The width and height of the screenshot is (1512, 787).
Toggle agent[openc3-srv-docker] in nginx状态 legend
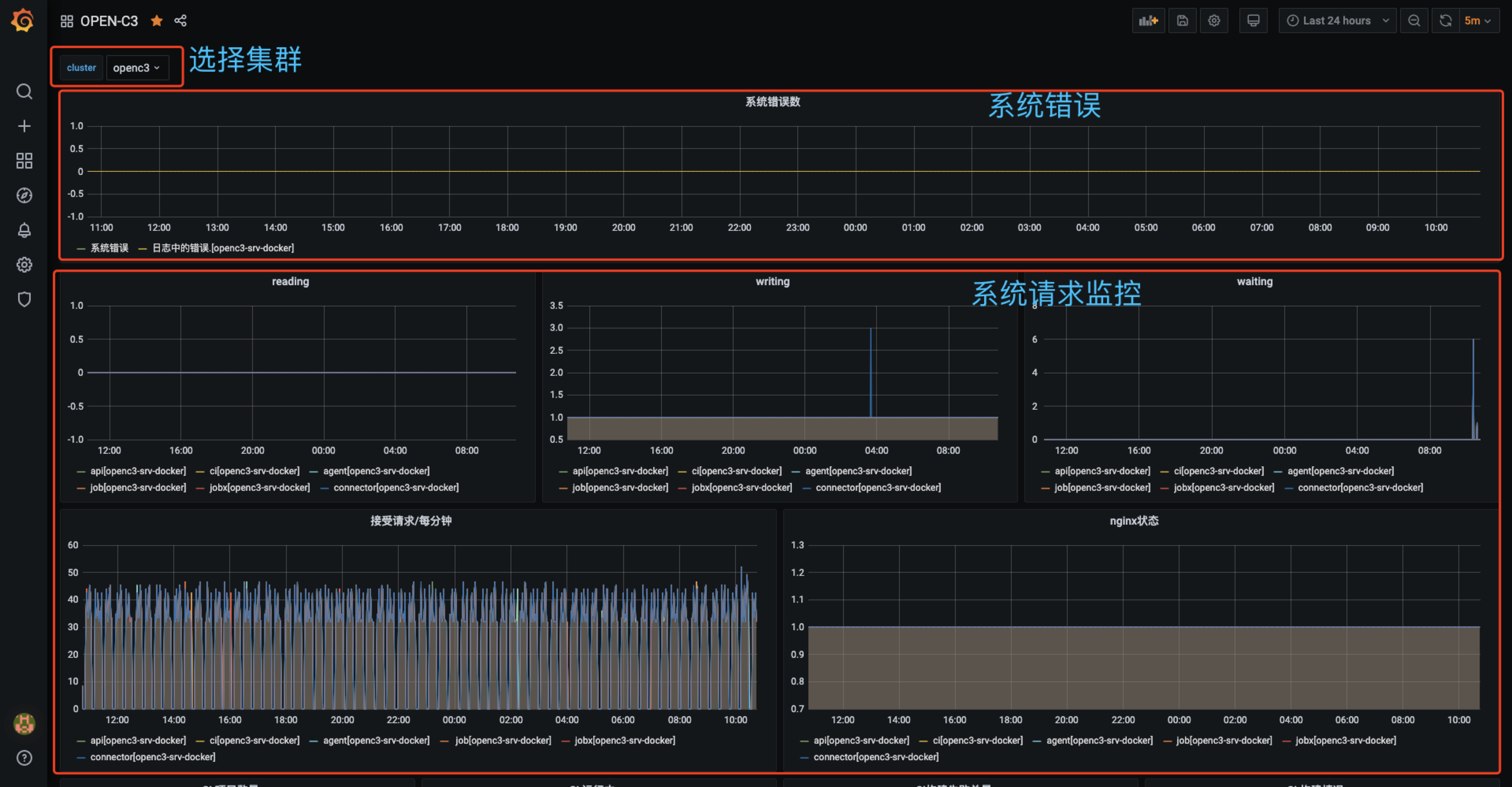1100,740
